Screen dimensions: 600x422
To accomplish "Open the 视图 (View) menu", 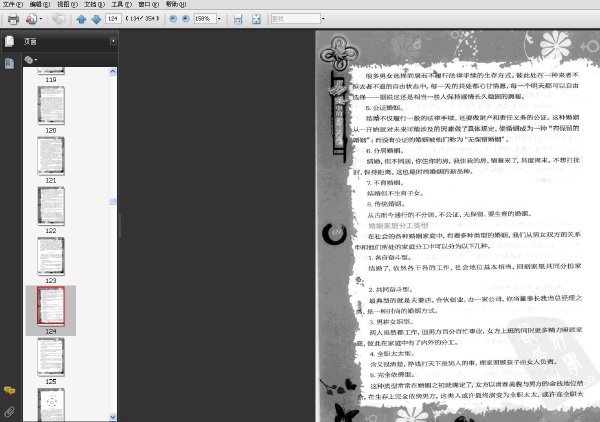I will click(67, 4).
